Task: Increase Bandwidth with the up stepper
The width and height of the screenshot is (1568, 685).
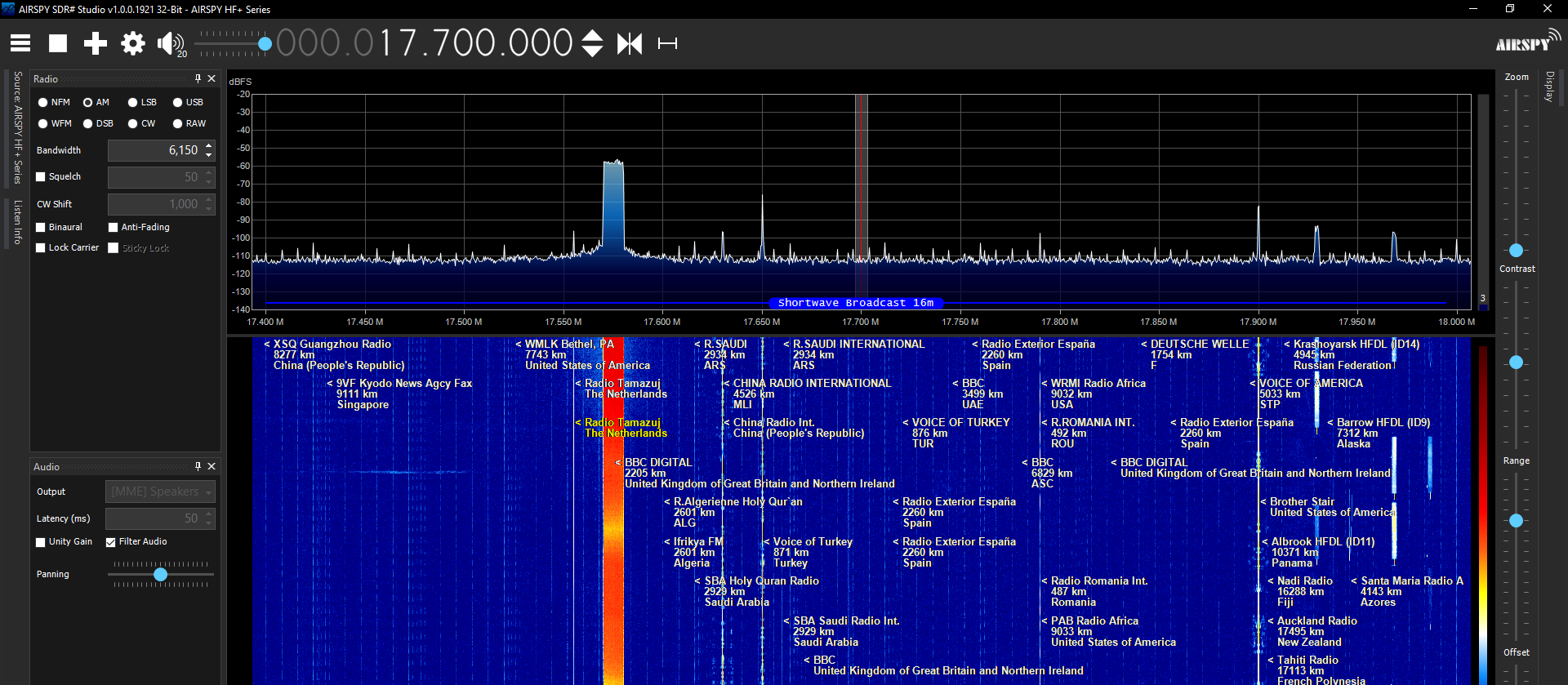Action: pyautogui.click(x=209, y=145)
